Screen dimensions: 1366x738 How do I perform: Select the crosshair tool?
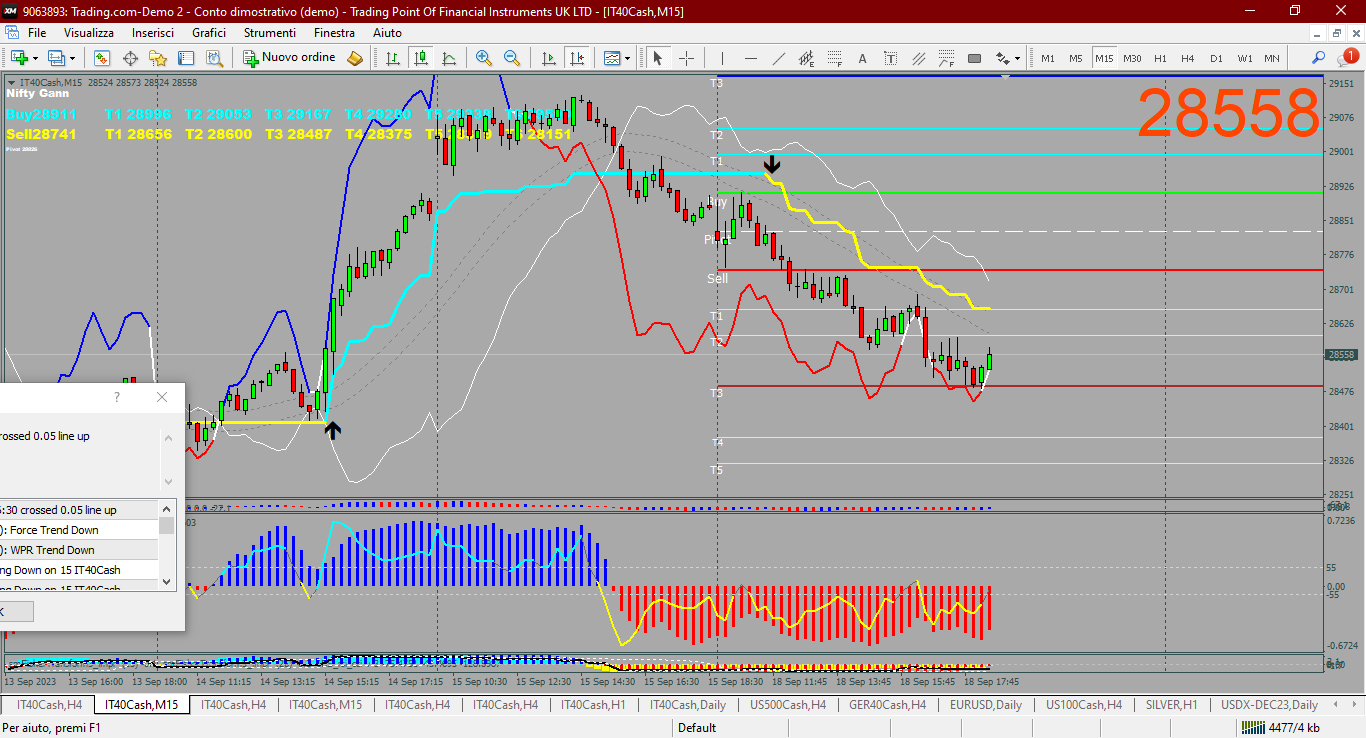686,58
